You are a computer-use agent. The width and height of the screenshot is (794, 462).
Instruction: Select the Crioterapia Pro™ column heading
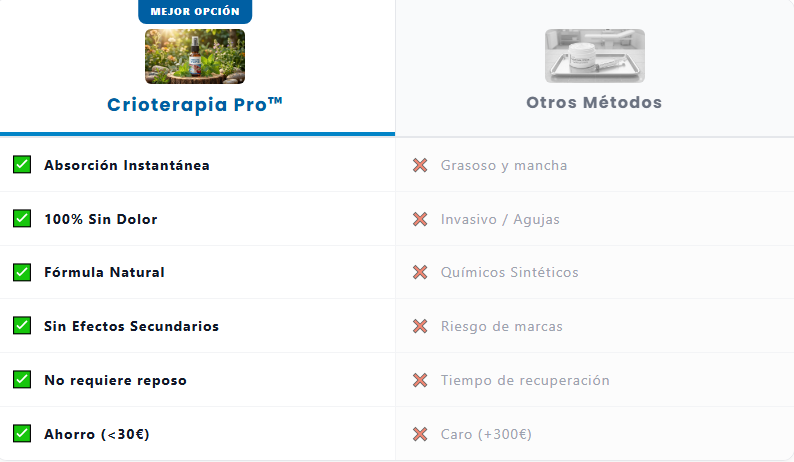tap(195, 103)
